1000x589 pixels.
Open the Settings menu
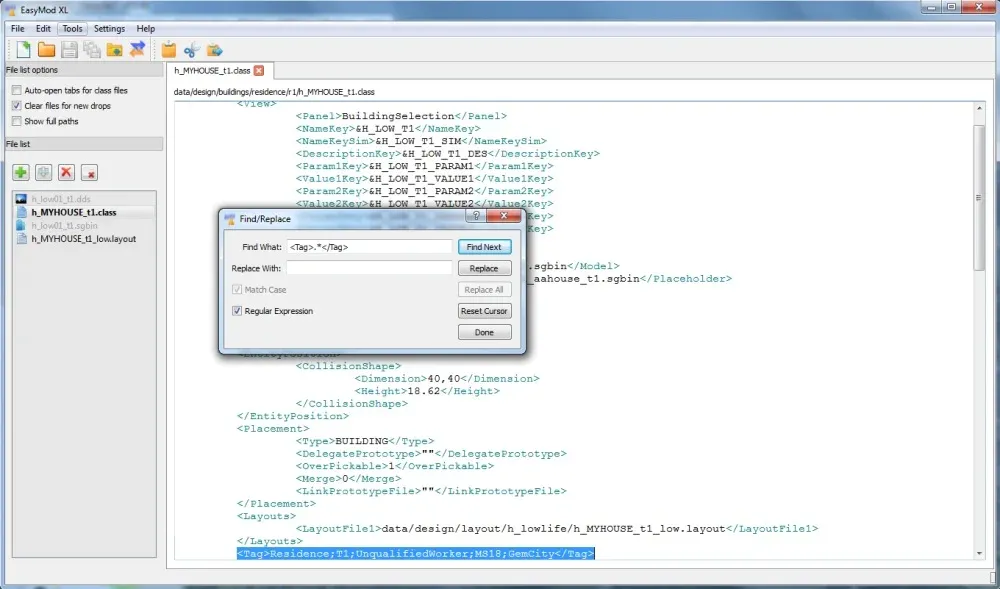[x=109, y=29]
